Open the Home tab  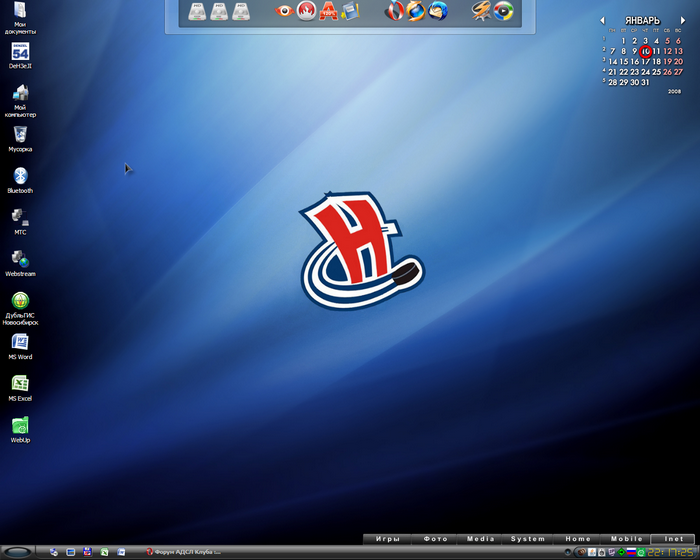tap(578, 539)
